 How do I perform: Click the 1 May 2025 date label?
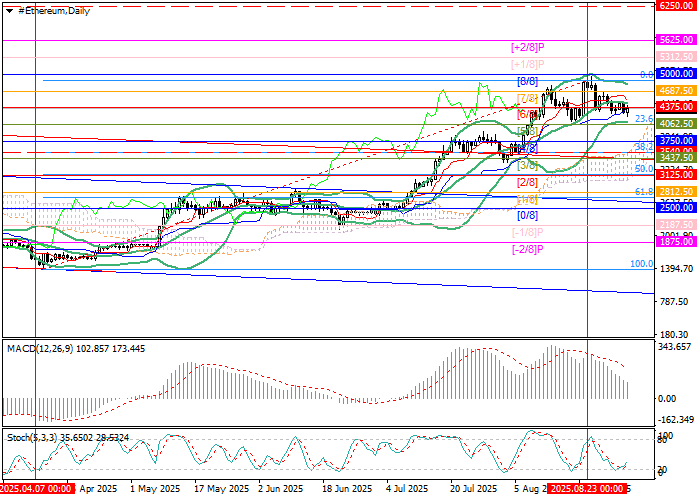155,488
